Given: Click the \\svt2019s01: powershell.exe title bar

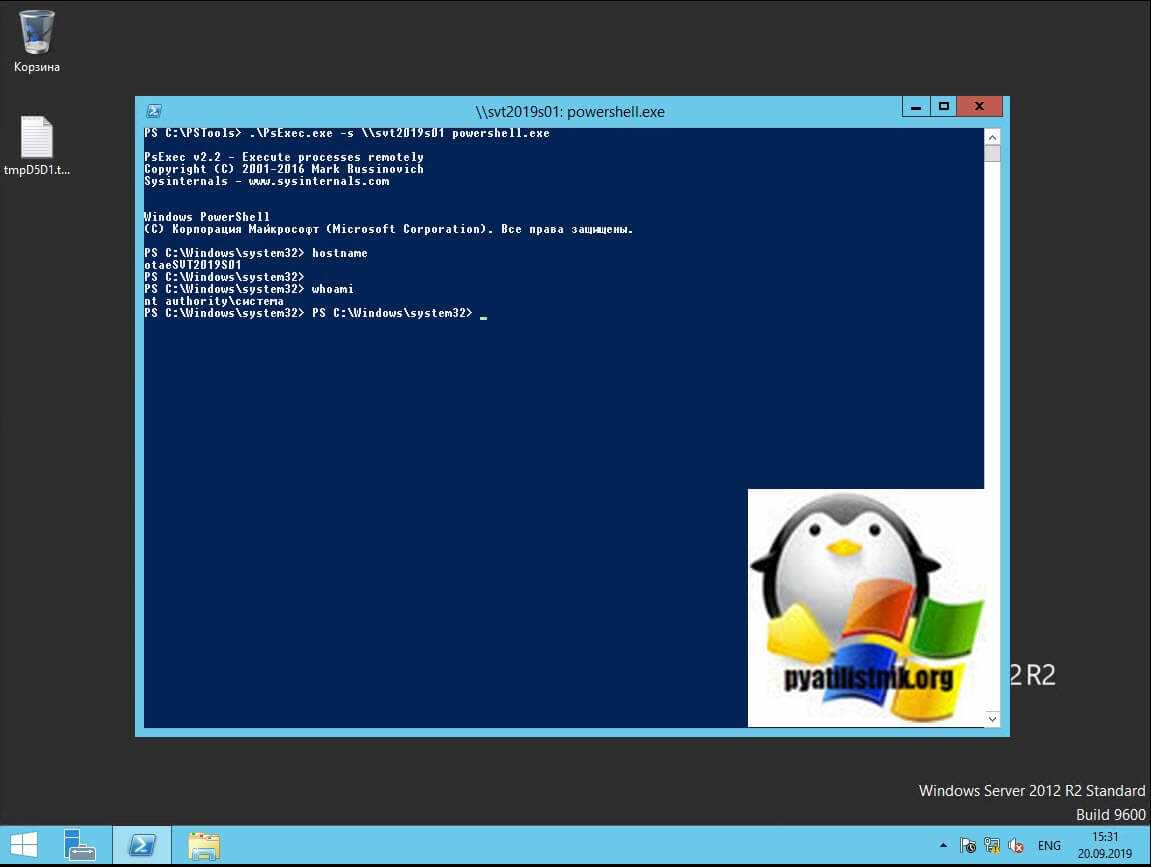Looking at the screenshot, I should [570, 112].
